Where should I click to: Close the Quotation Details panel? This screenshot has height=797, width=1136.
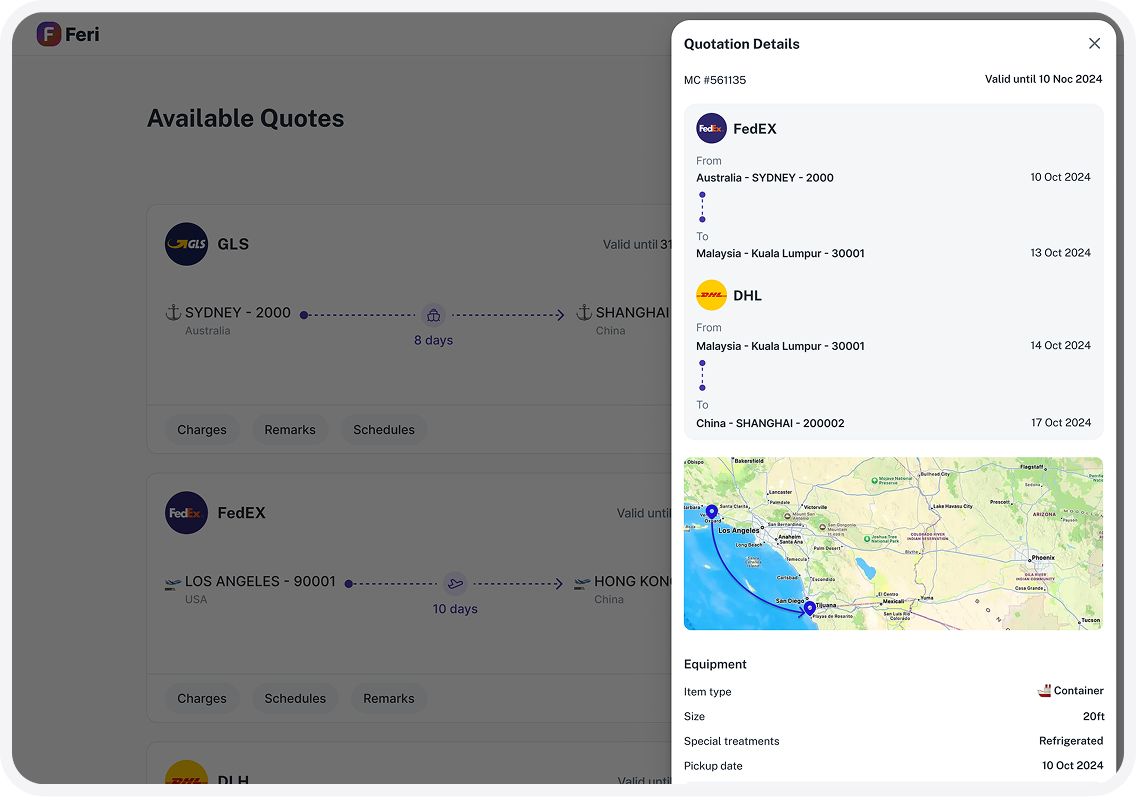pyautogui.click(x=1094, y=44)
